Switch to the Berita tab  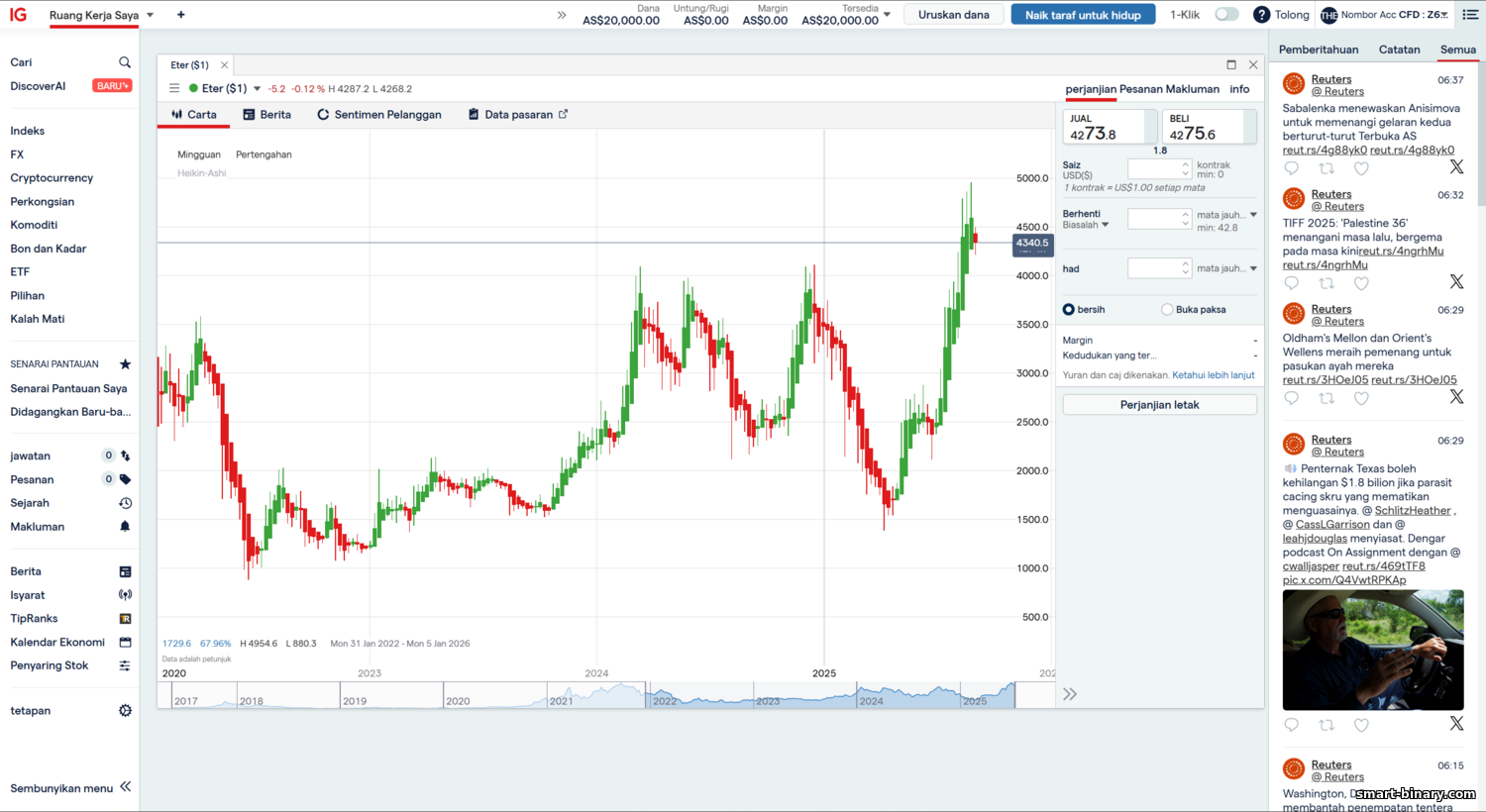pos(266,115)
